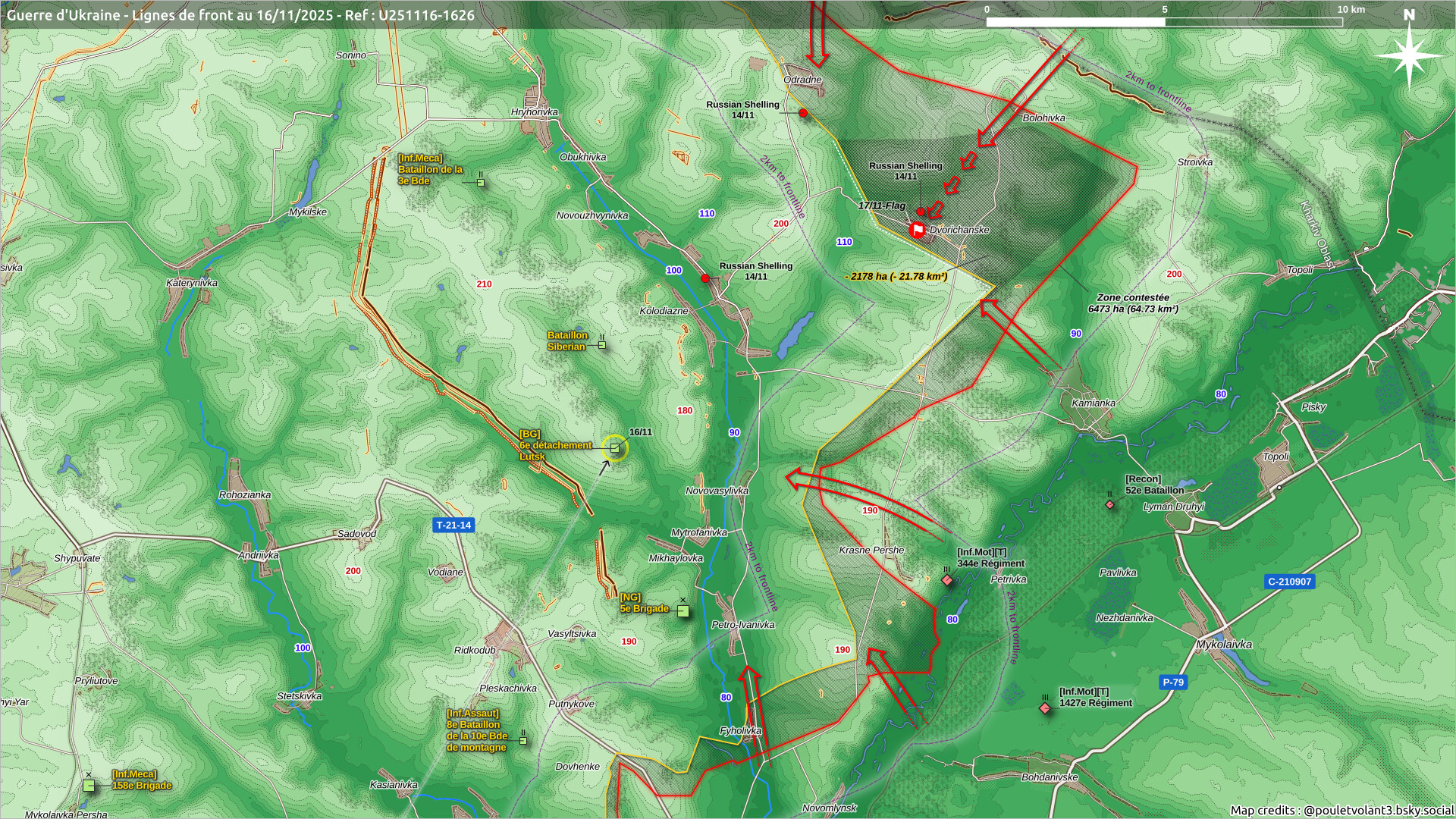Click the Russian Shelling dot near Kolodiazne
Screen dimensions: 1456x819
click(705, 278)
